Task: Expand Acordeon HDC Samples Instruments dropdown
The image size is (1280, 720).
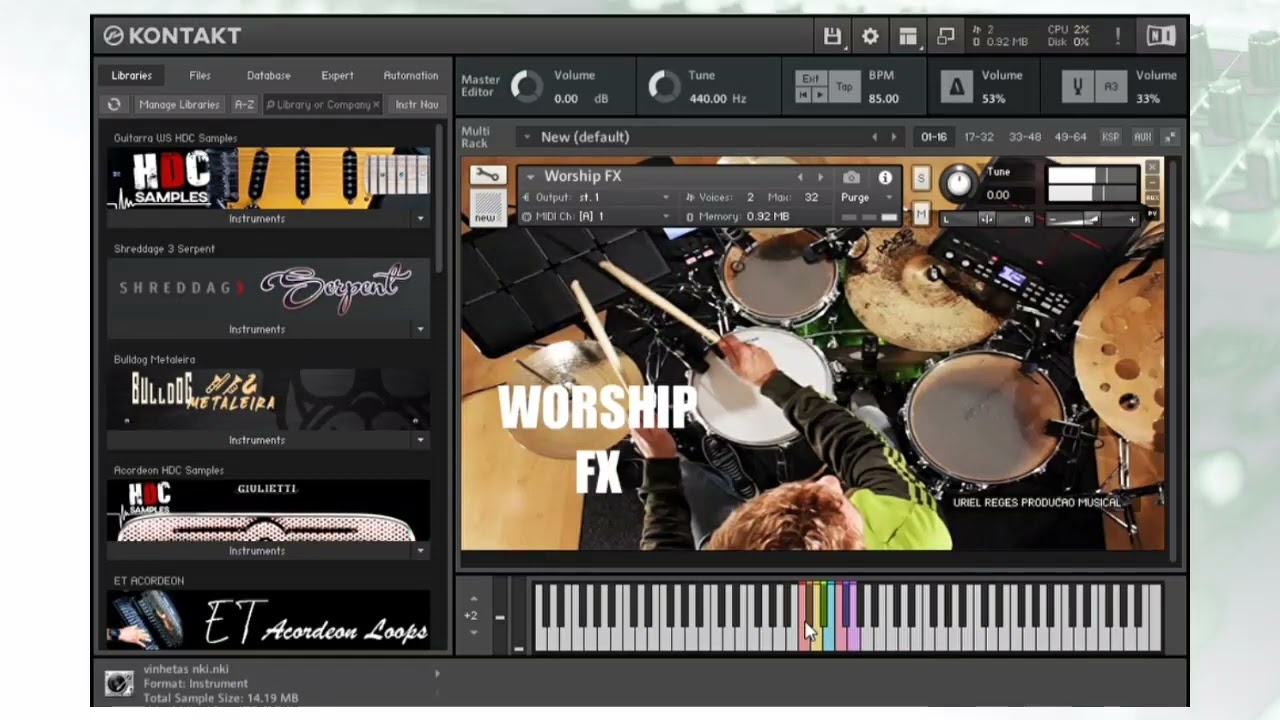Action: coord(420,551)
